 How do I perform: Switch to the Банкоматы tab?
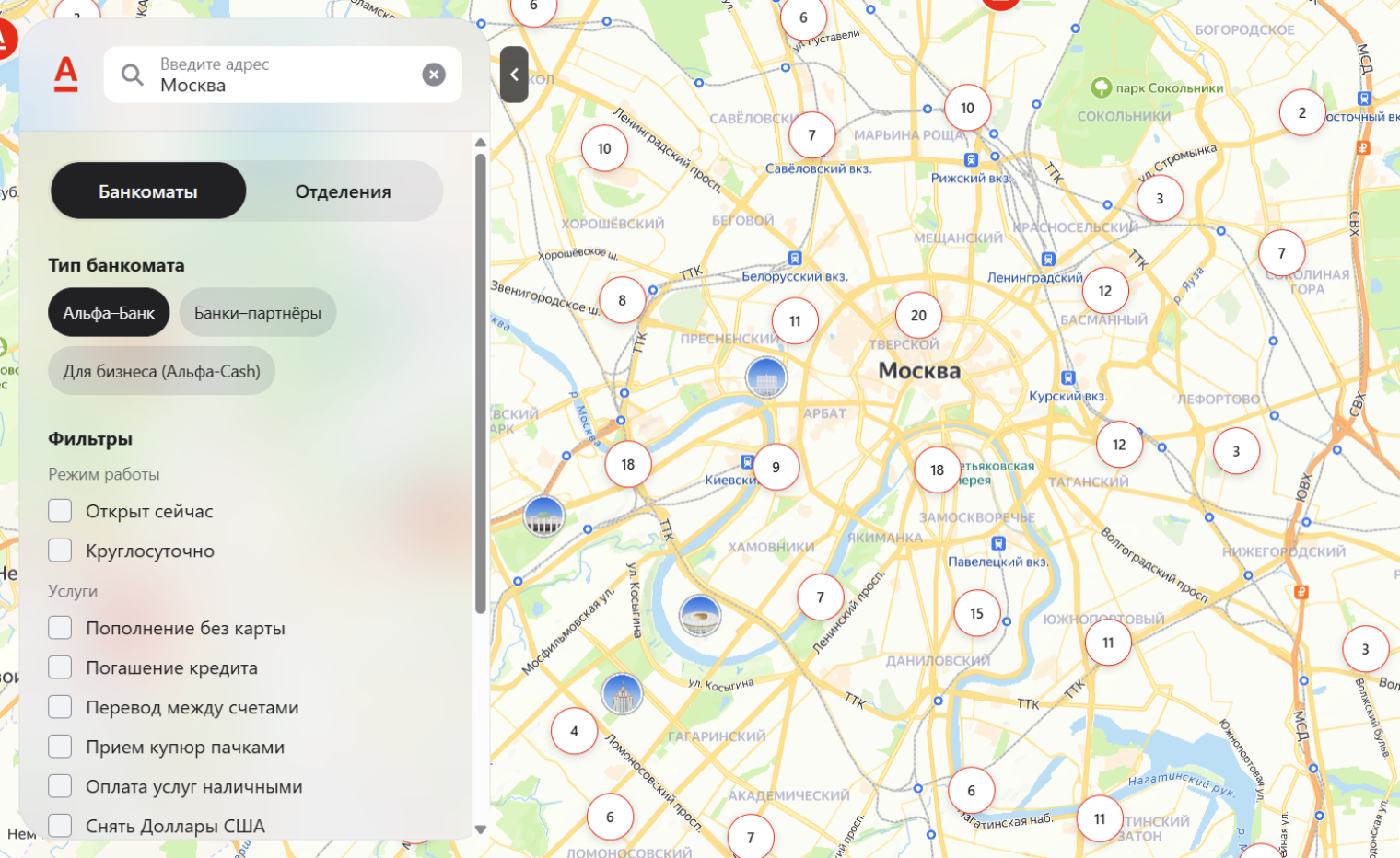point(148,191)
